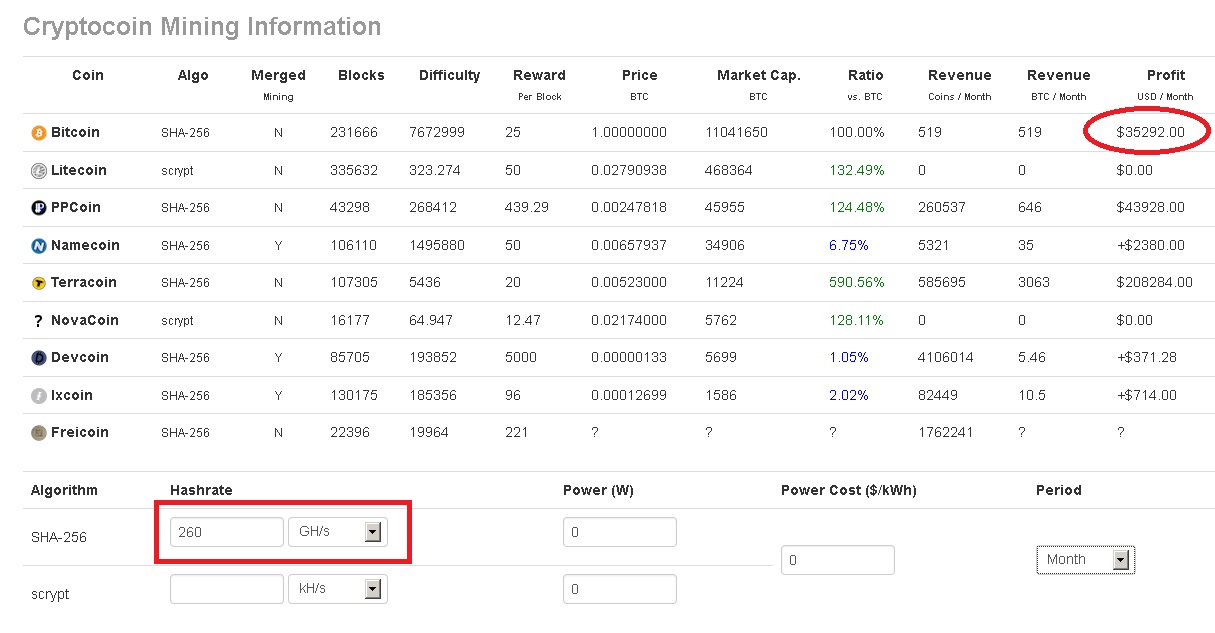Click the Bitcoin coin icon
This screenshot has width=1215, height=633.
39,132
